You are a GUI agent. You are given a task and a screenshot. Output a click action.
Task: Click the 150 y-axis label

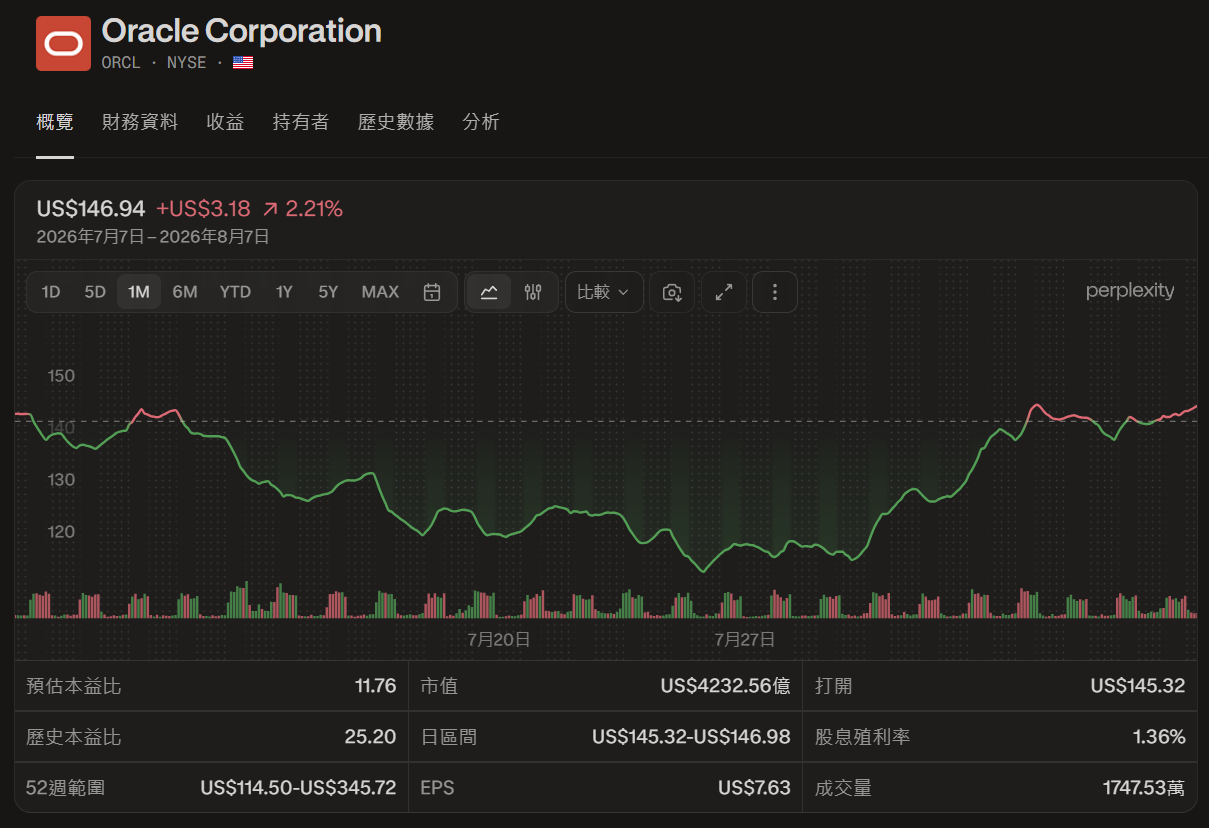61,376
